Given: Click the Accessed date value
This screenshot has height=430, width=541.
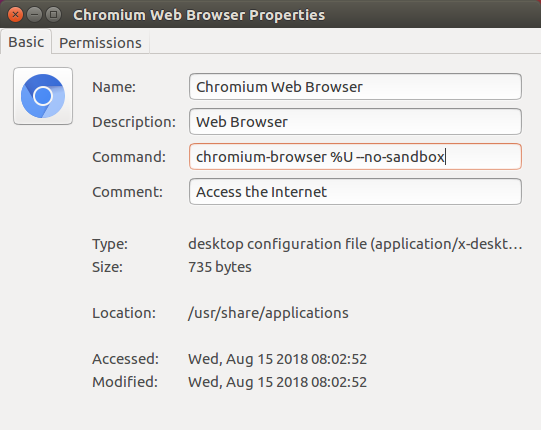Looking at the screenshot, I should tap(277, 359).
